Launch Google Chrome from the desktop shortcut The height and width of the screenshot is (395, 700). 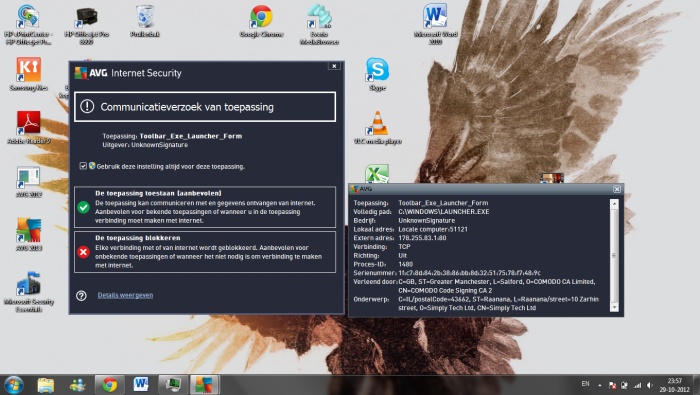pyautogui.click(x=261, y=21)
